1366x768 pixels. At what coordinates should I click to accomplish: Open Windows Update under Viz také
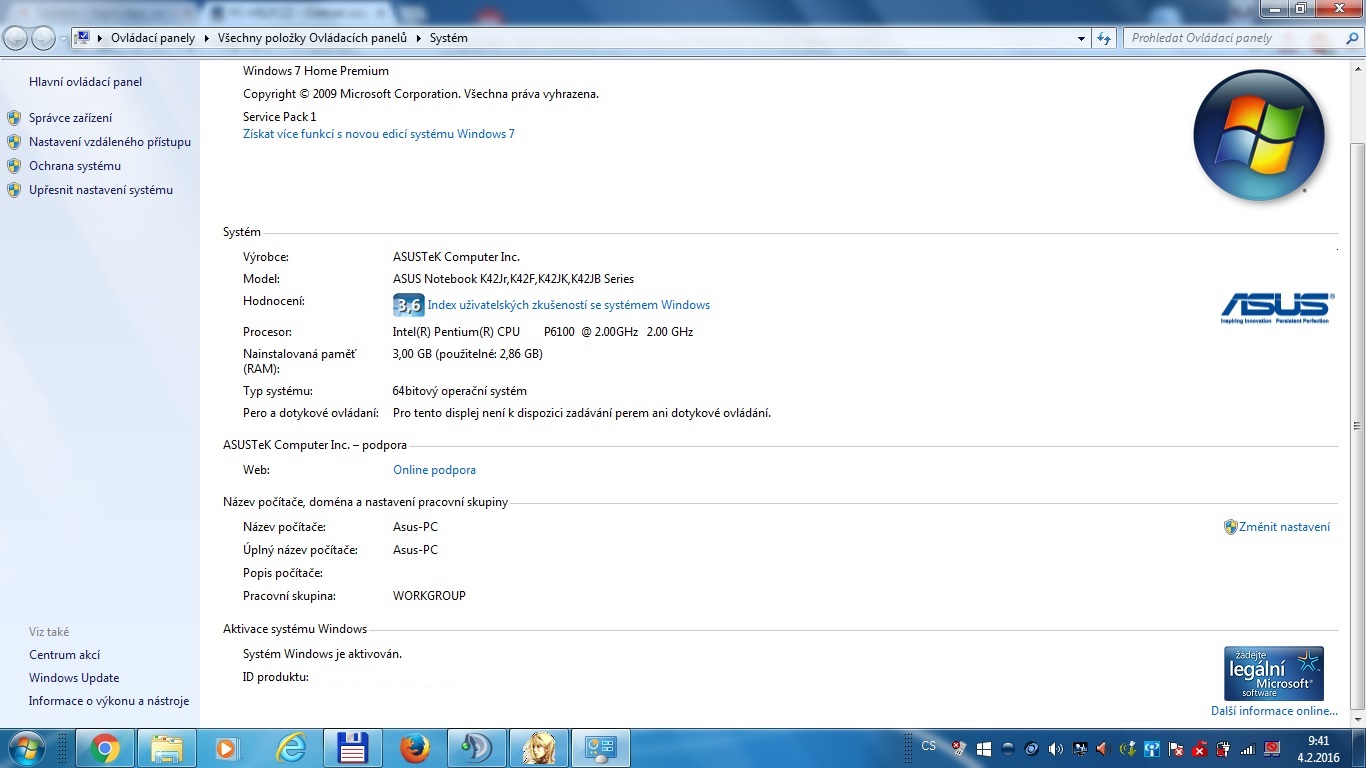74,678
